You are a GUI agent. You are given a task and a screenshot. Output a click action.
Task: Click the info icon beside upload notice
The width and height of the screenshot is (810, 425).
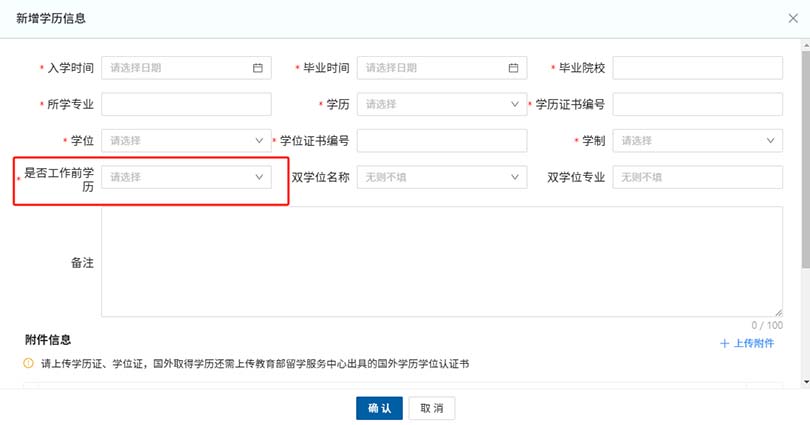click(28, 364)
